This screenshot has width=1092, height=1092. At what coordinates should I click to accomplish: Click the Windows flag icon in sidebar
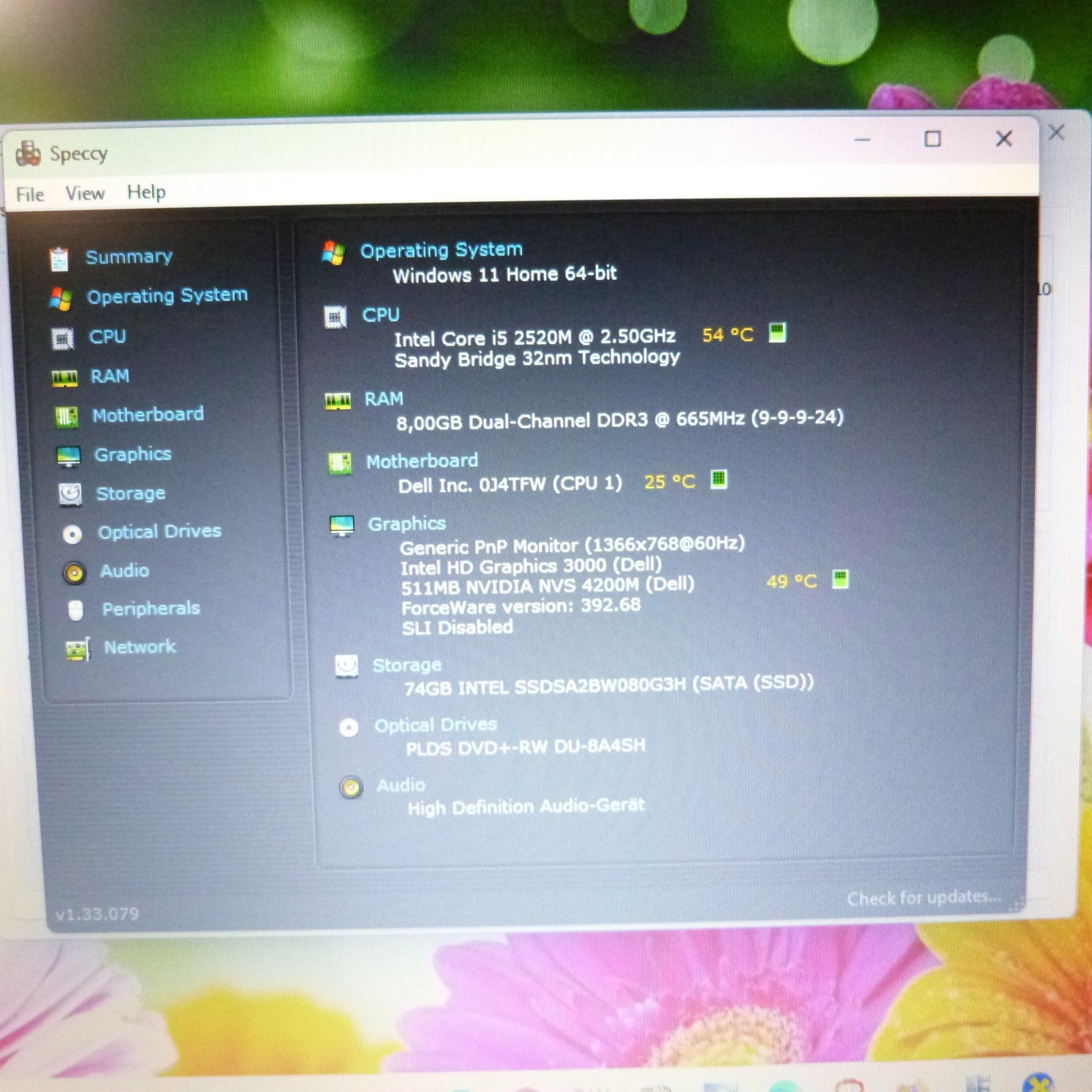[61, 298]
